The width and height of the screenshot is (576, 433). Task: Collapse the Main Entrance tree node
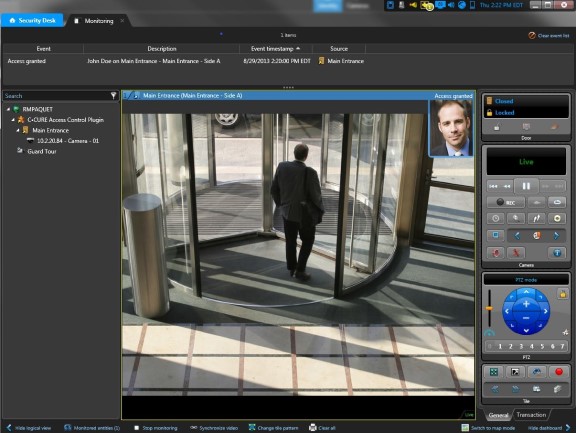click(18, 130)
